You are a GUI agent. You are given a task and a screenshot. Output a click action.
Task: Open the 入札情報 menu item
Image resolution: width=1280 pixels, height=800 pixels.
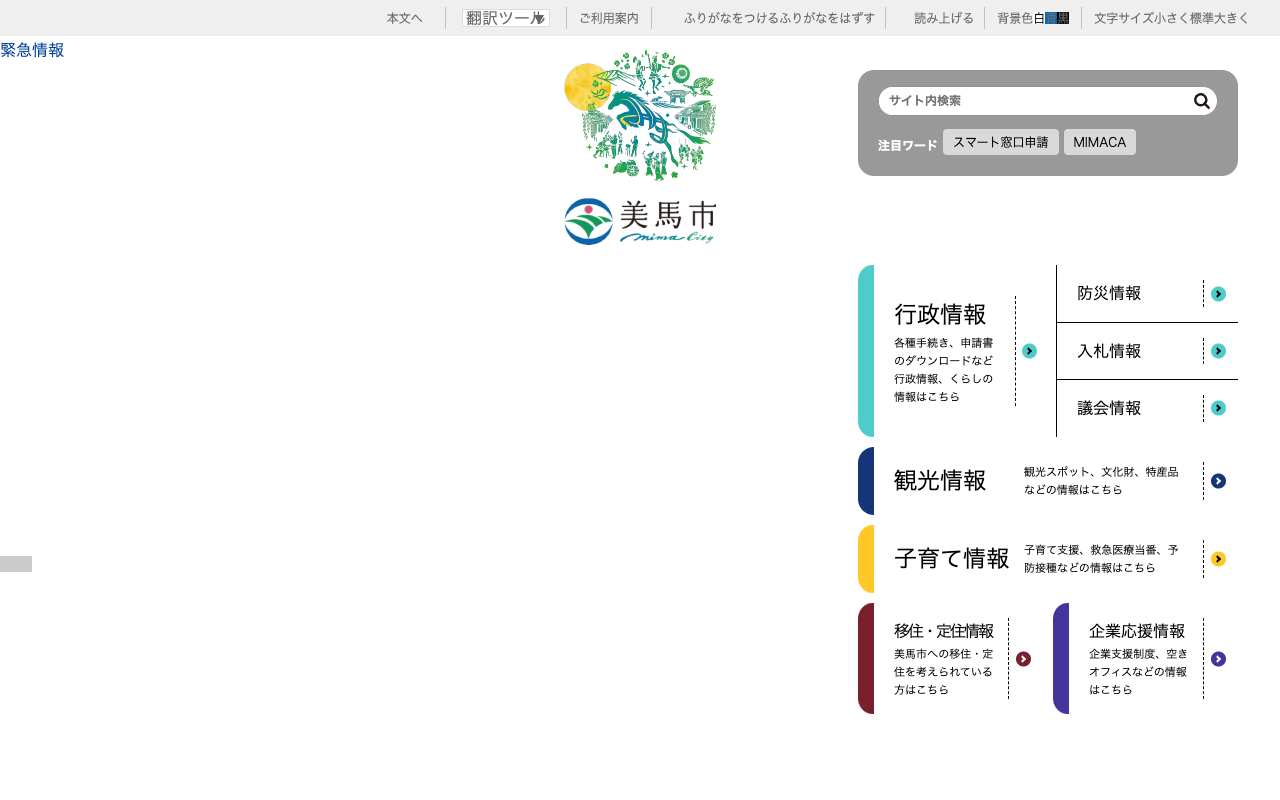(x=1147, y=351)
